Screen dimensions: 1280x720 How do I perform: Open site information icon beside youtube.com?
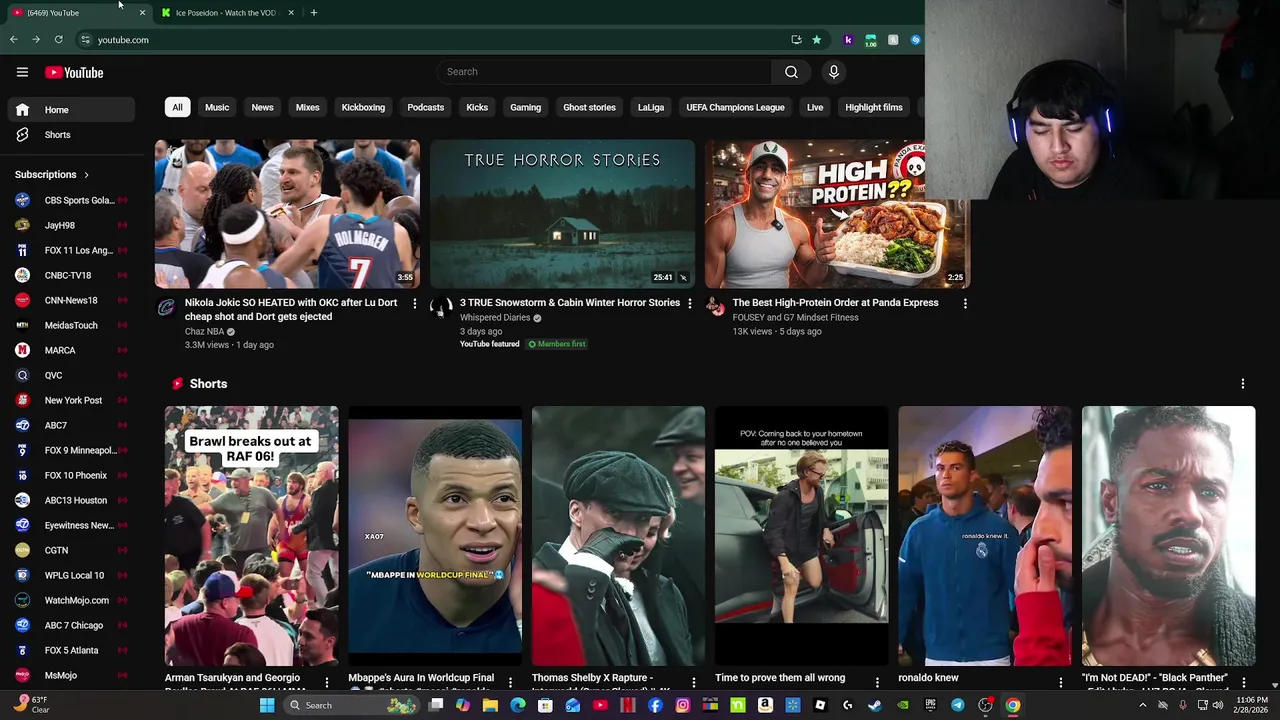tap(85, 40)
